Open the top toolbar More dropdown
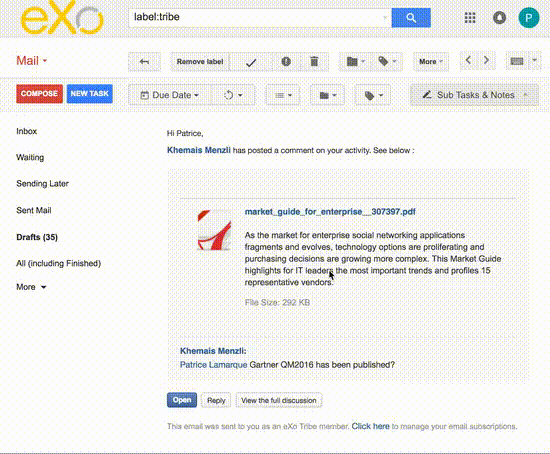 pos(431,62)
